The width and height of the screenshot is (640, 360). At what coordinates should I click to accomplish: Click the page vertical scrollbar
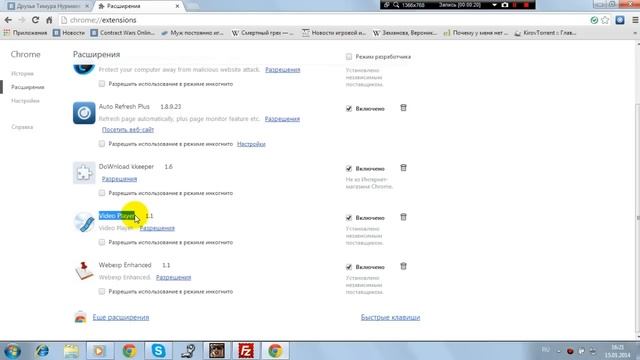pos(637,218)
